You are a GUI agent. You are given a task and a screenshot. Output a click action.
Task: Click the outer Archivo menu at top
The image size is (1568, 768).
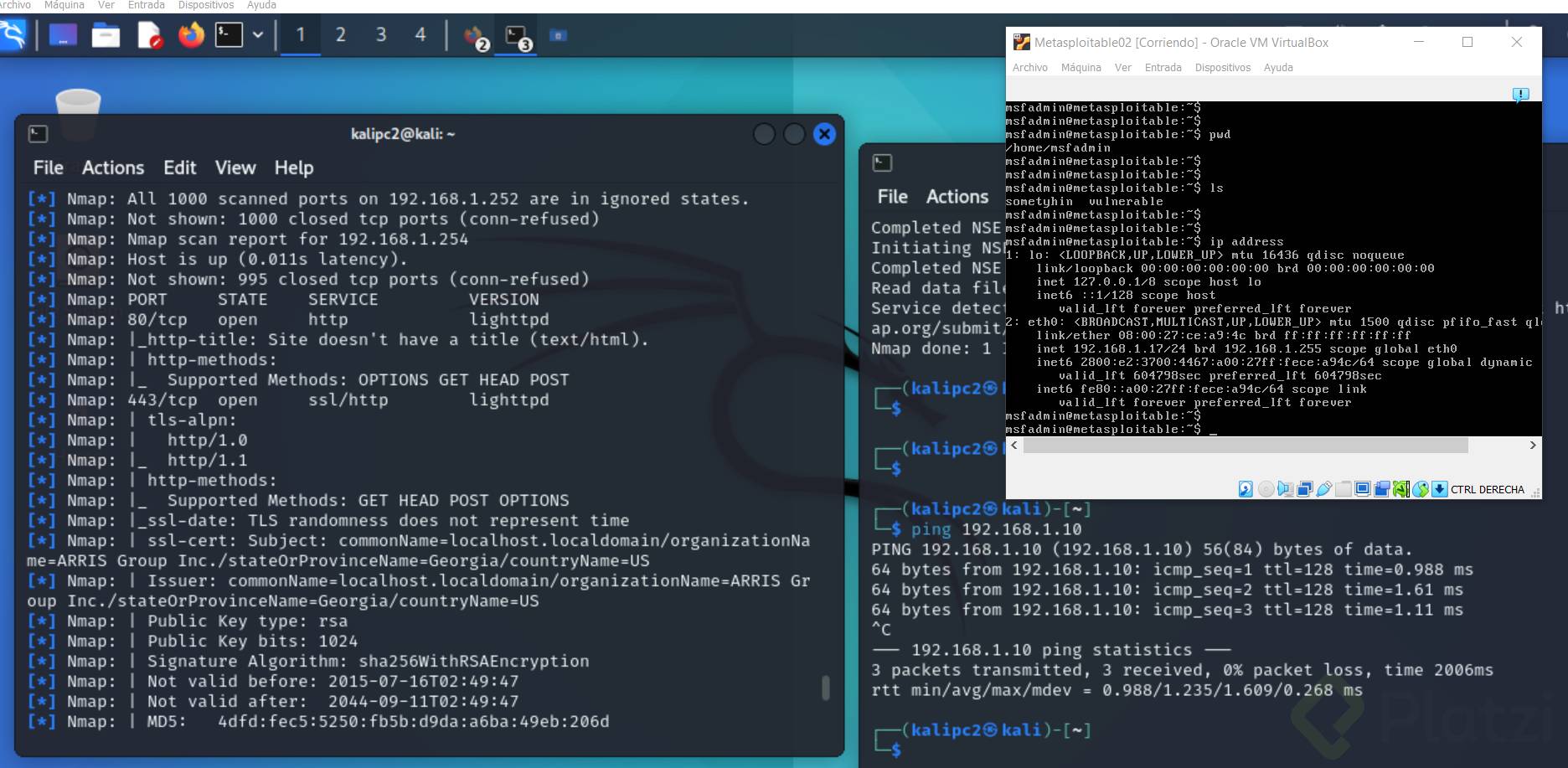pos(15,5)
